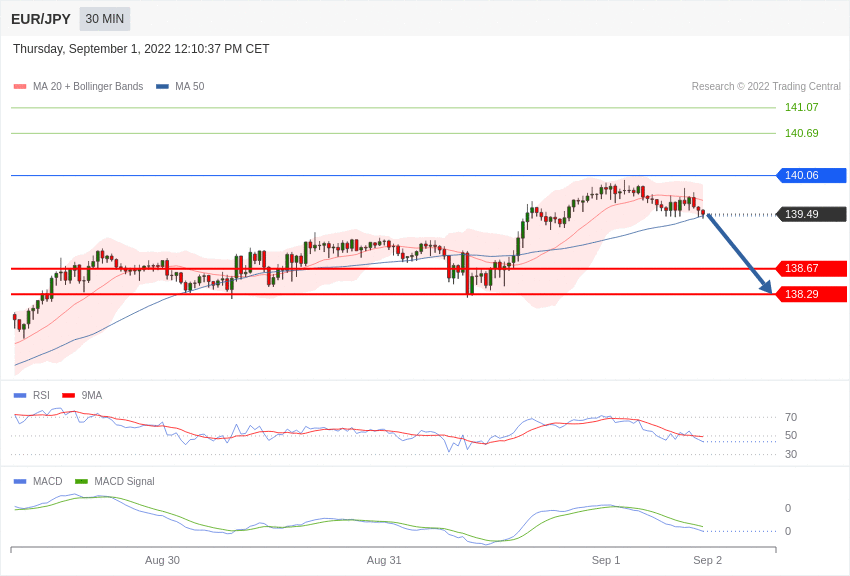The width and height of the screenshot is (850, 576).
Task: Click the '9MA' legend label
Action: [92, 396]
